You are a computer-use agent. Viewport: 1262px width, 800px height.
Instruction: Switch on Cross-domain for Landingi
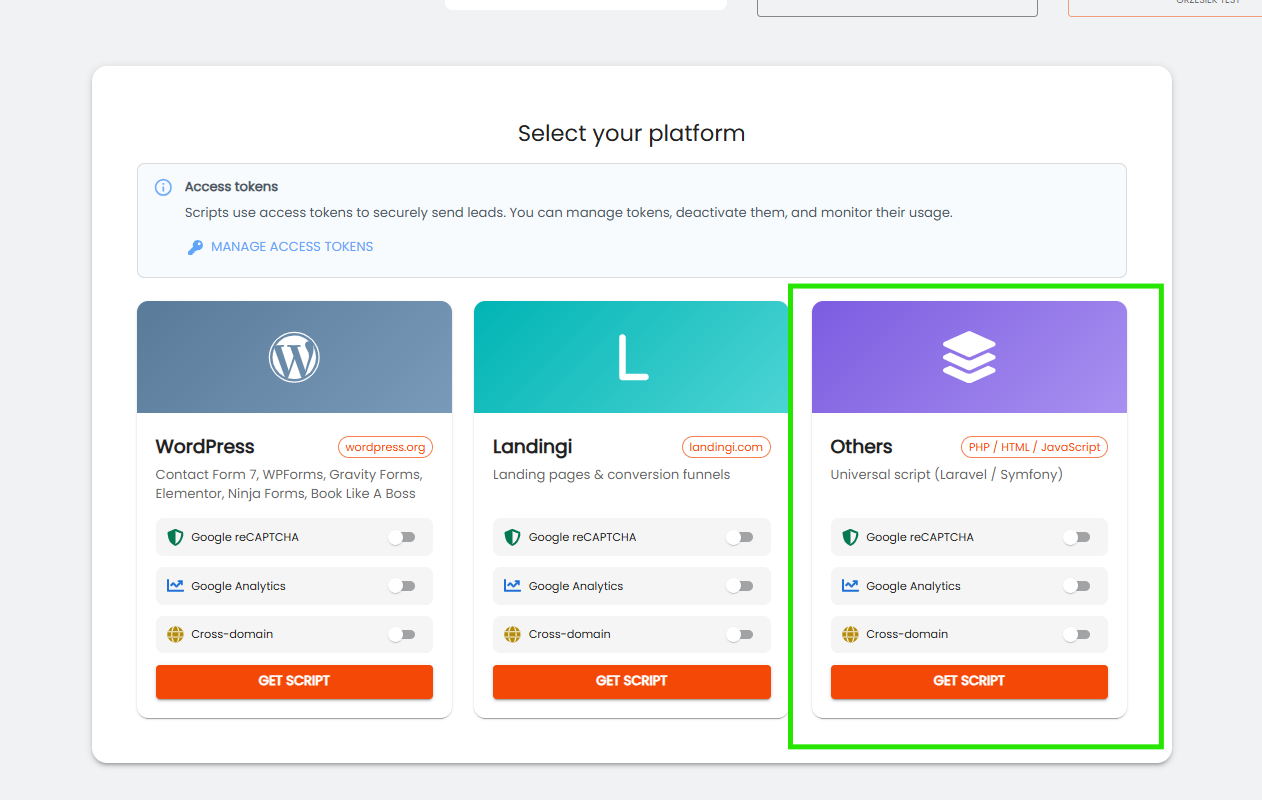(739, 634)
